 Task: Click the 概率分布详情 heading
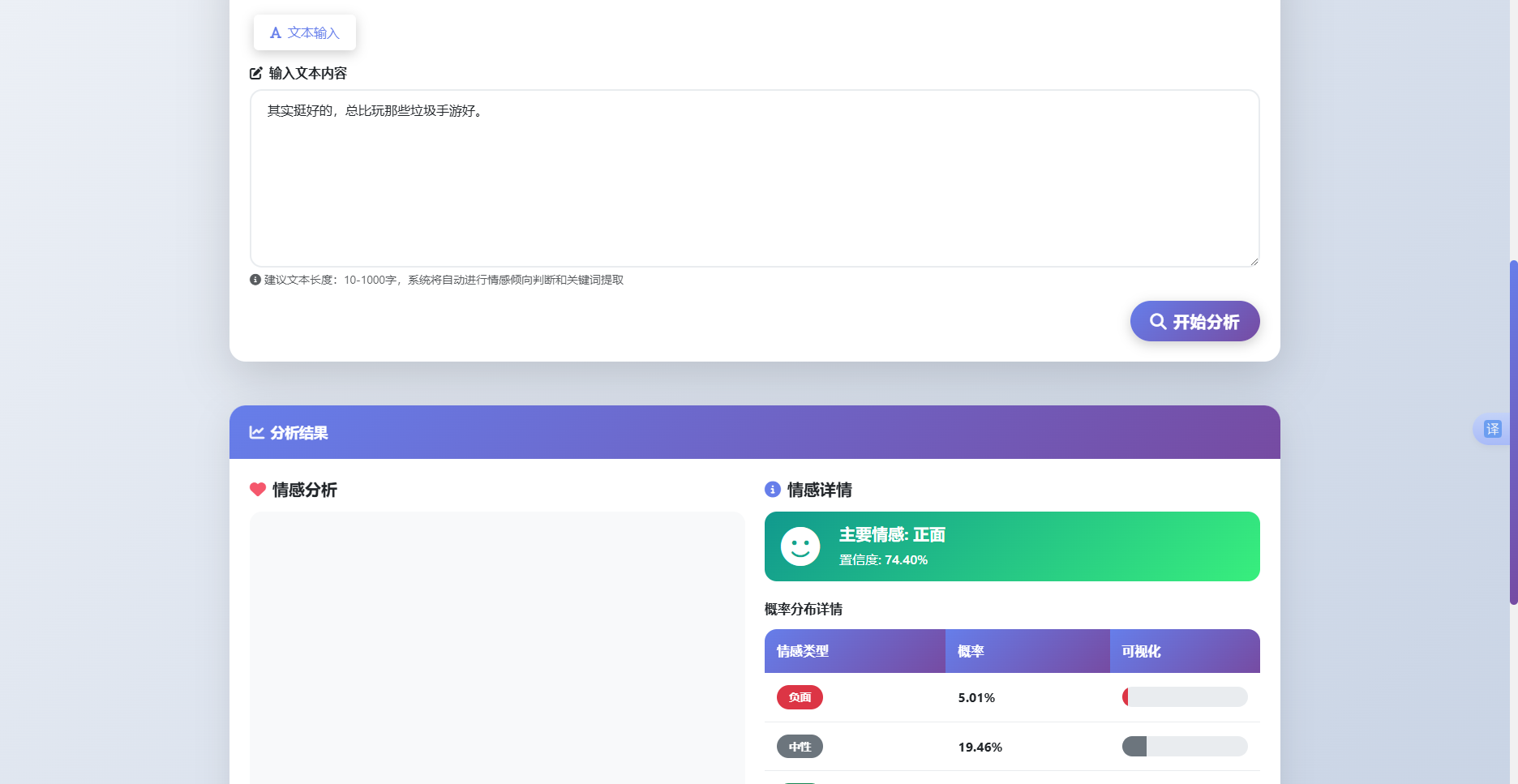coord(804,609)
